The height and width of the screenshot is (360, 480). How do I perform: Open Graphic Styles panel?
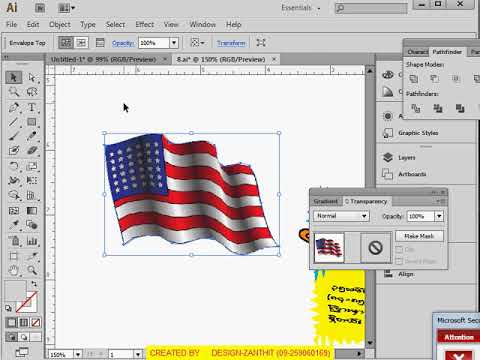[418, 133]
